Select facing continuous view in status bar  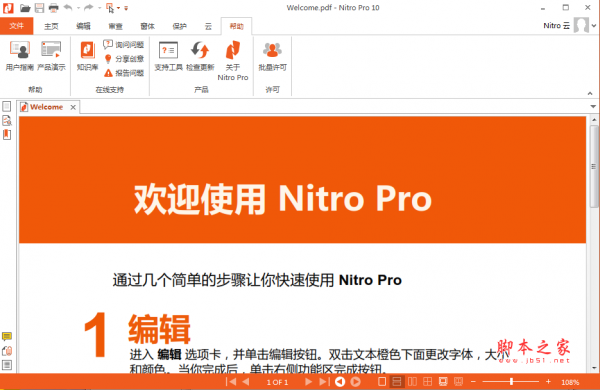[x=428, y=382]
